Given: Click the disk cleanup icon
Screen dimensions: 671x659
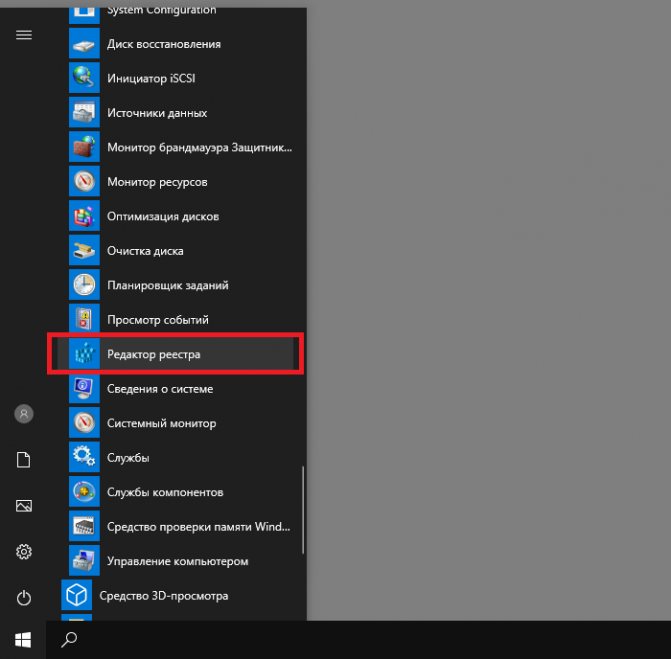Looking at the screenshot, I should [84, 250].
